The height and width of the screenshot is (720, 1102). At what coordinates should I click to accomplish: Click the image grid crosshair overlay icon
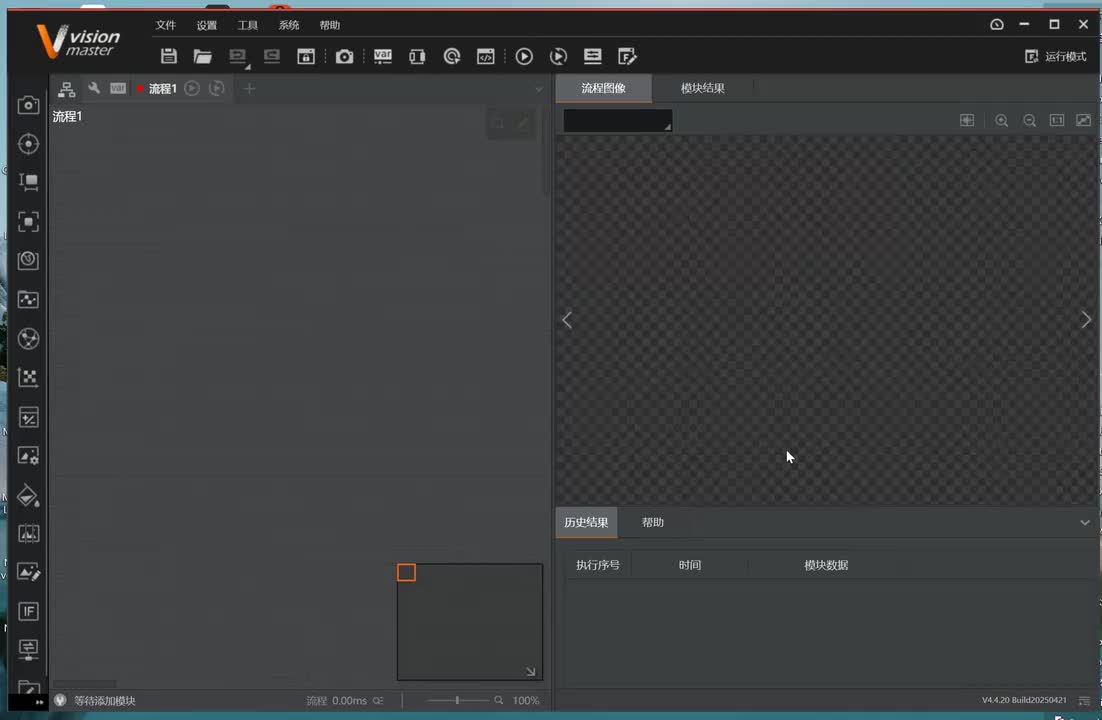(967, 120)
